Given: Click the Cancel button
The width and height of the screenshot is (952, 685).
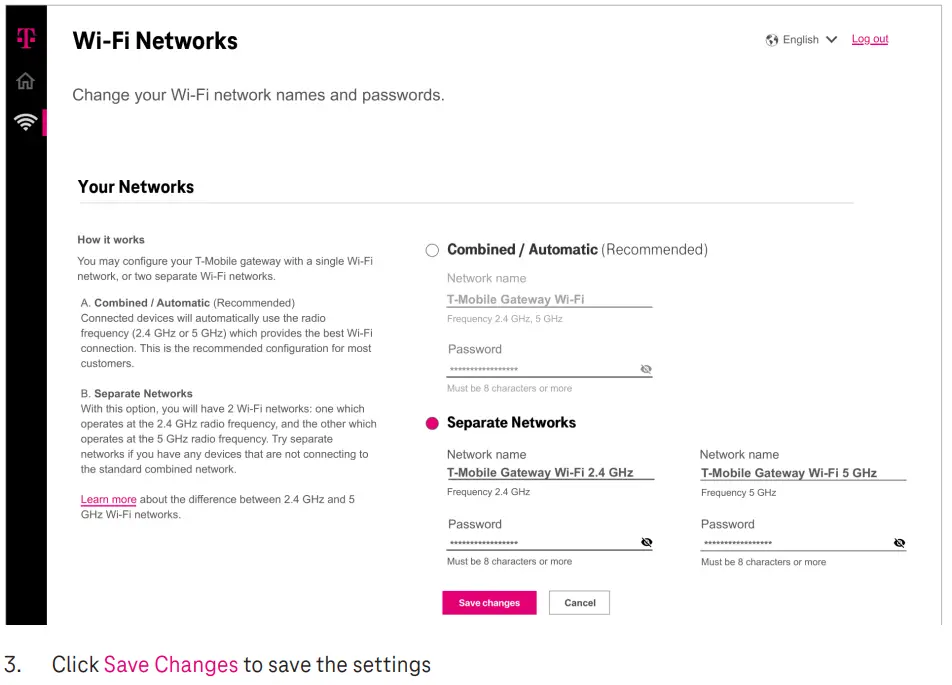Looking at the screenshot, I should (579, 602).
